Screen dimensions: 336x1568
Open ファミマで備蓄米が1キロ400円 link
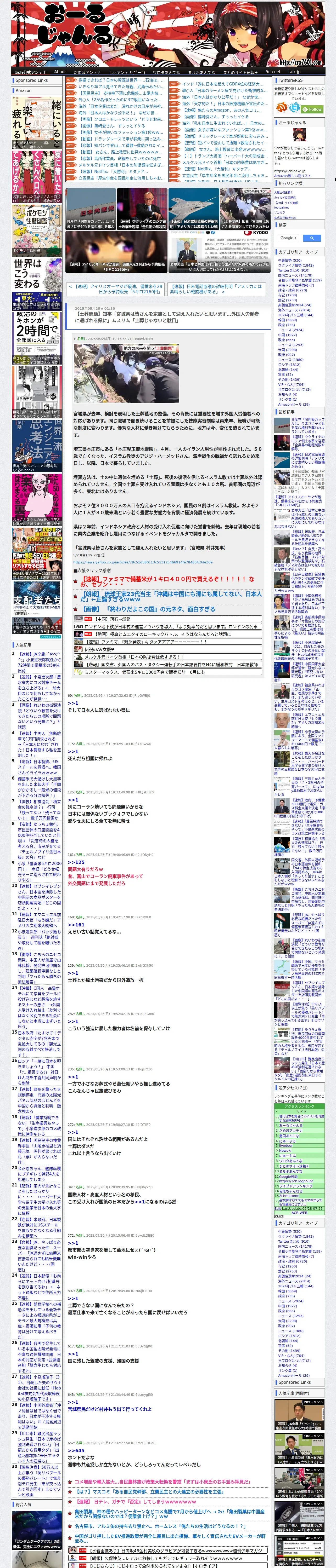click(167, 583)
